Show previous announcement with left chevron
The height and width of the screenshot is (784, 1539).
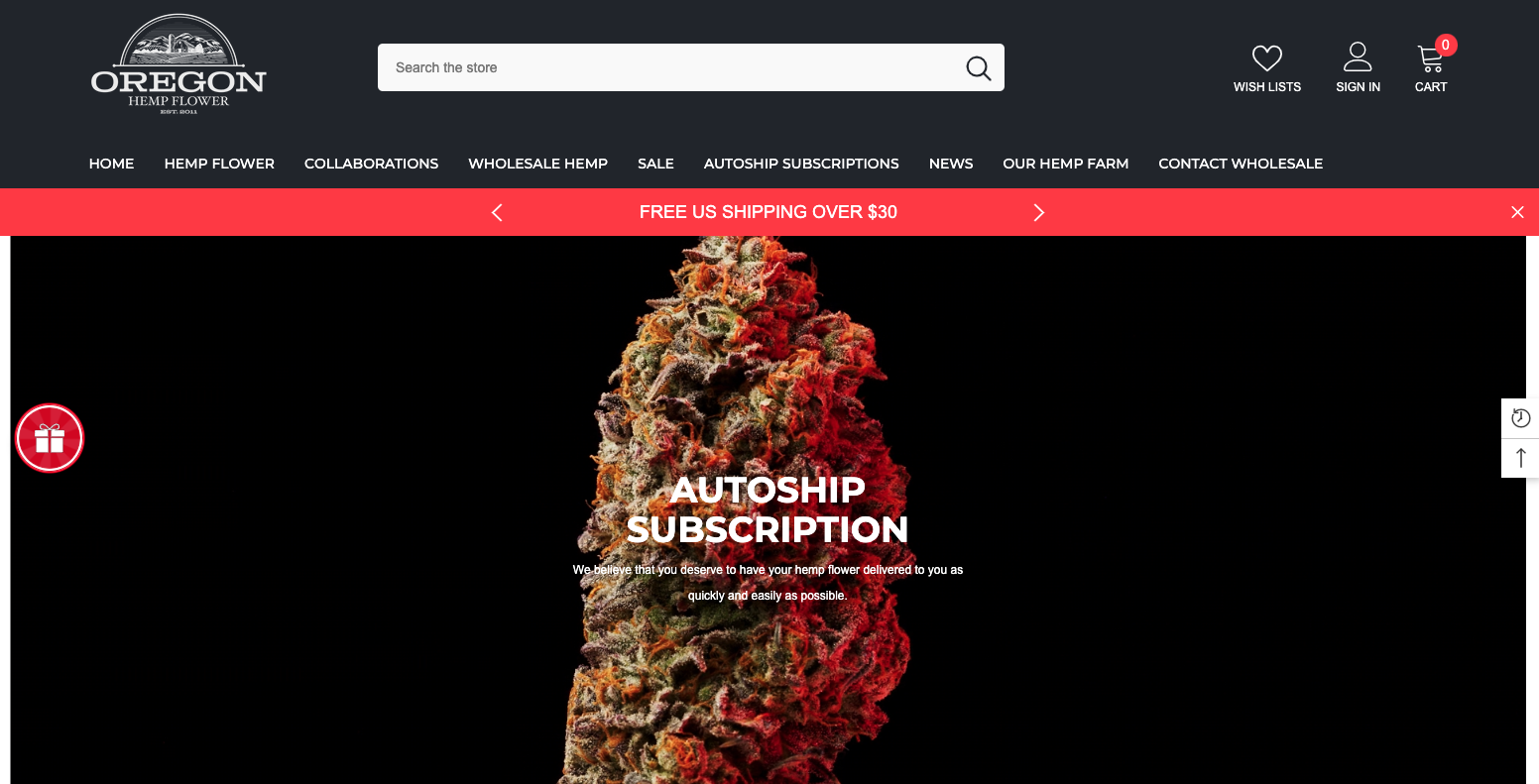497,212
